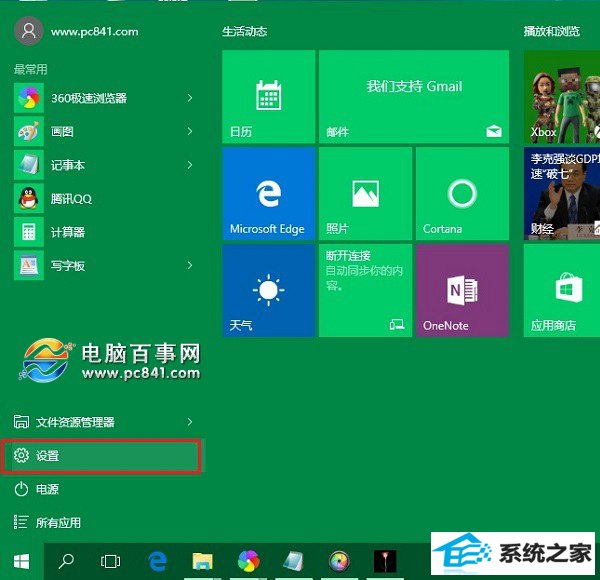Open the 应用商店 store tile
600x580 pixels.
coord(562,290)
